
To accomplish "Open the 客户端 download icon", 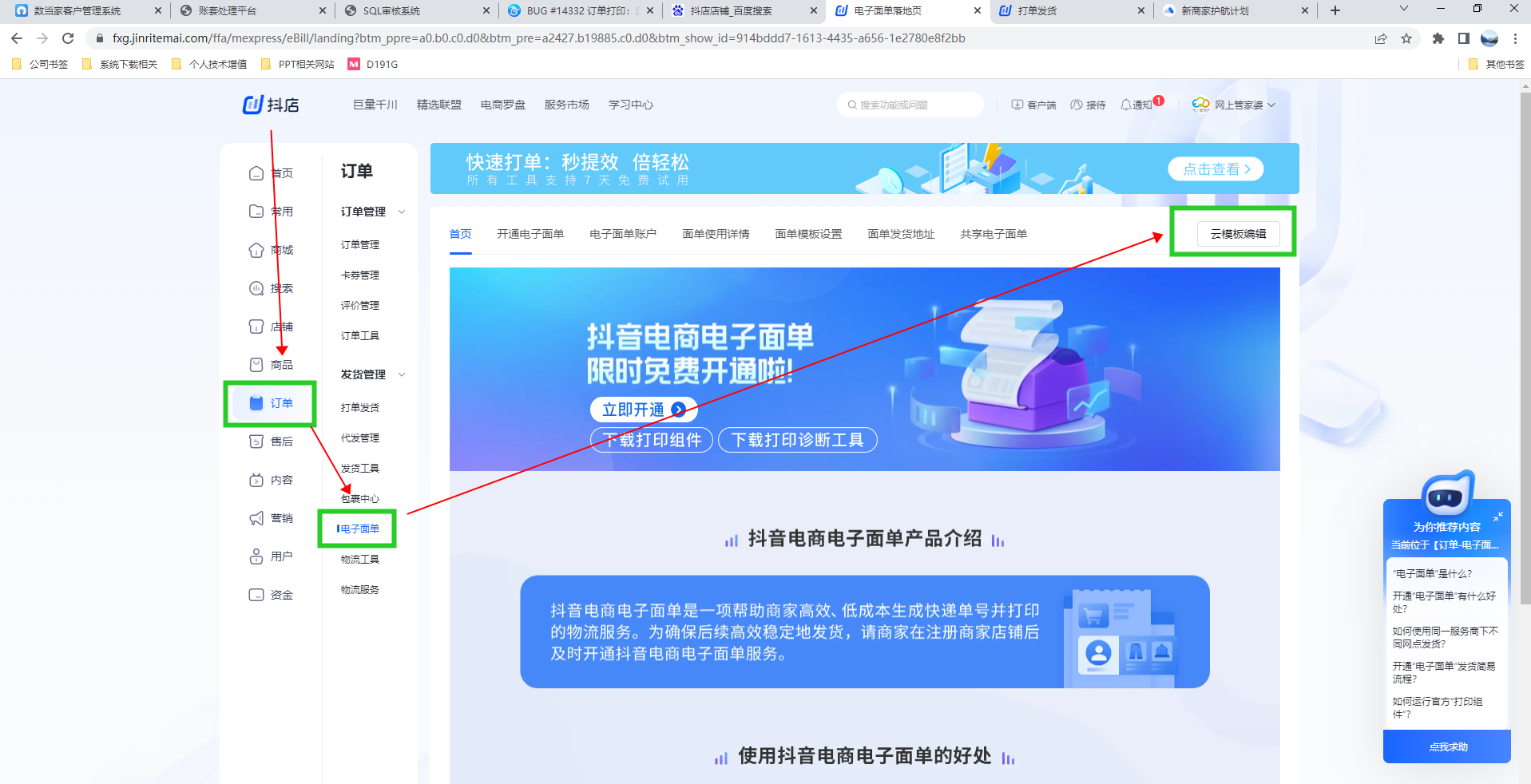I will click(1017, 105).
